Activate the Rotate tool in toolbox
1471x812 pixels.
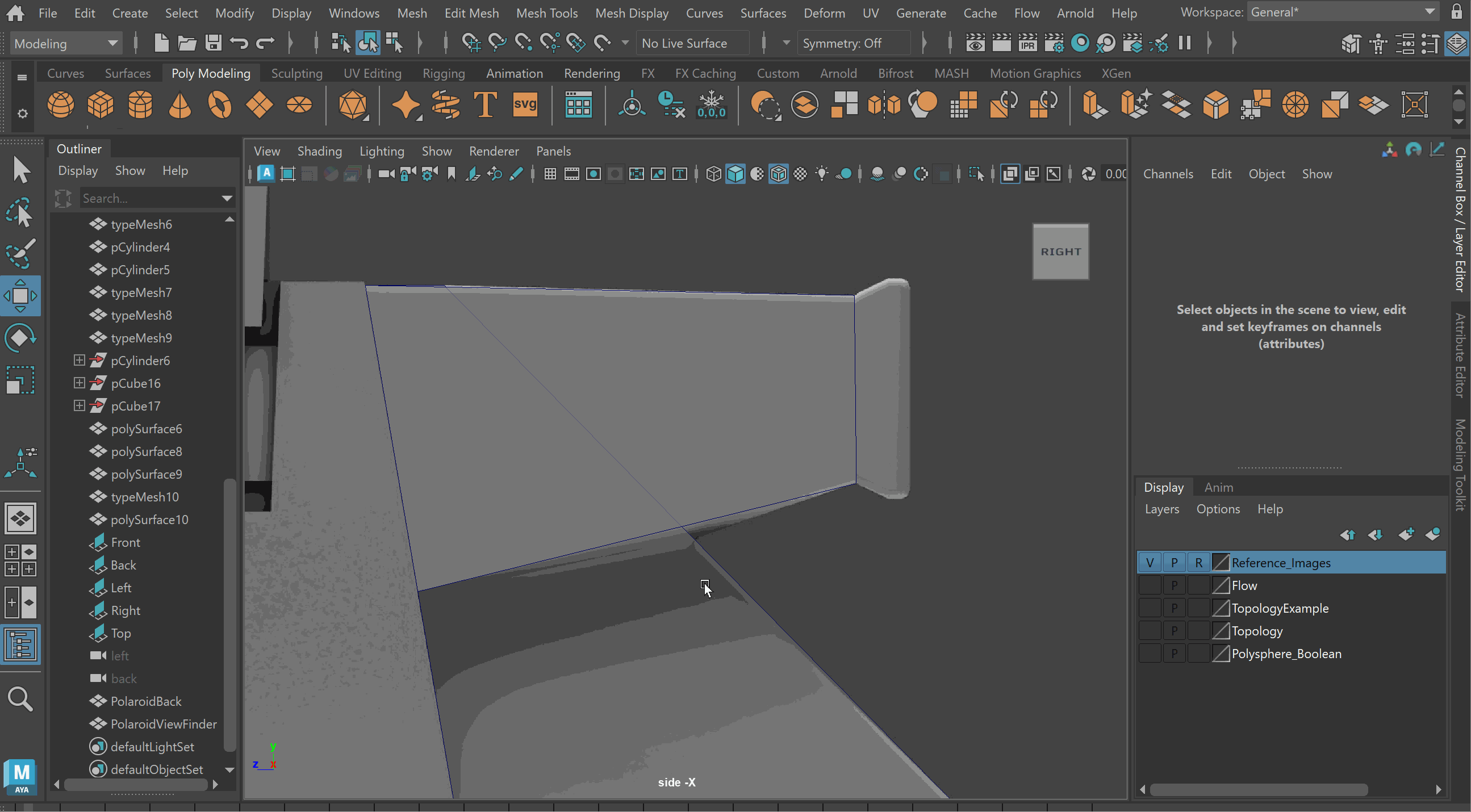tap(20, 337)
